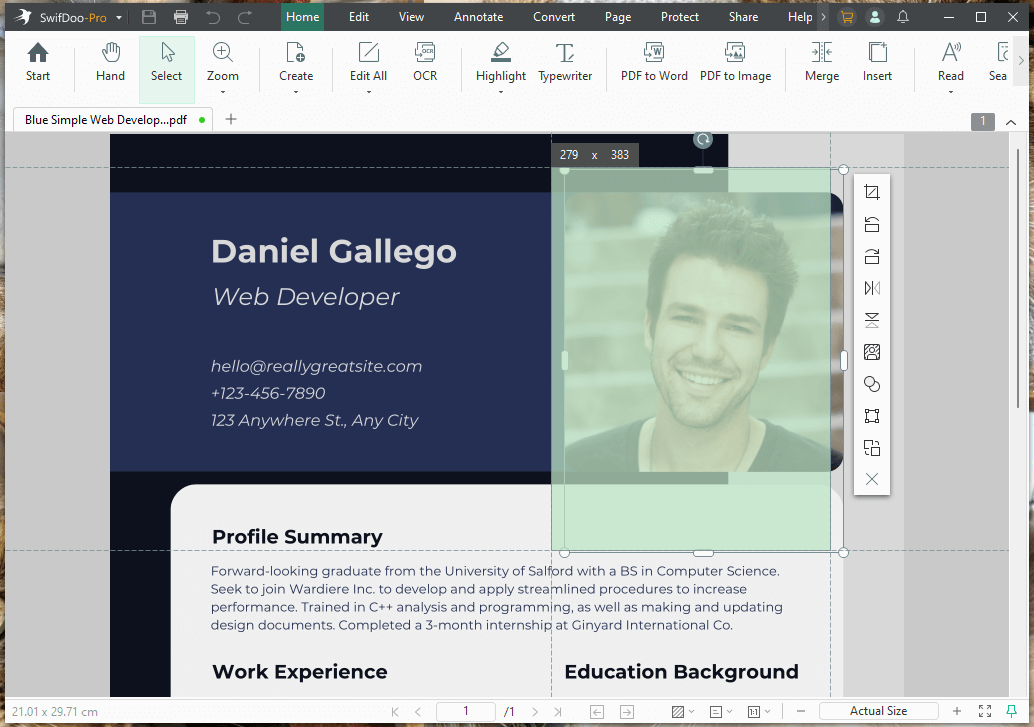Flip the image horizontally

click(x=871, y=288)
